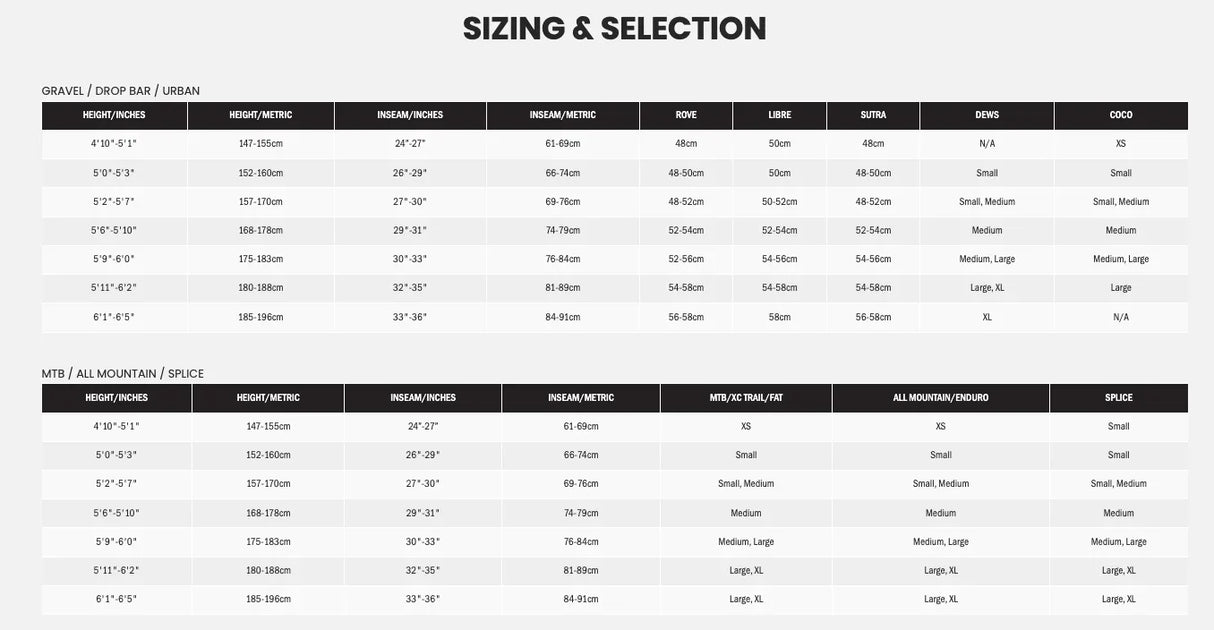Click the Large cell in COCO column
This screenshot has width=1214, height=630.
point(1121,288)
